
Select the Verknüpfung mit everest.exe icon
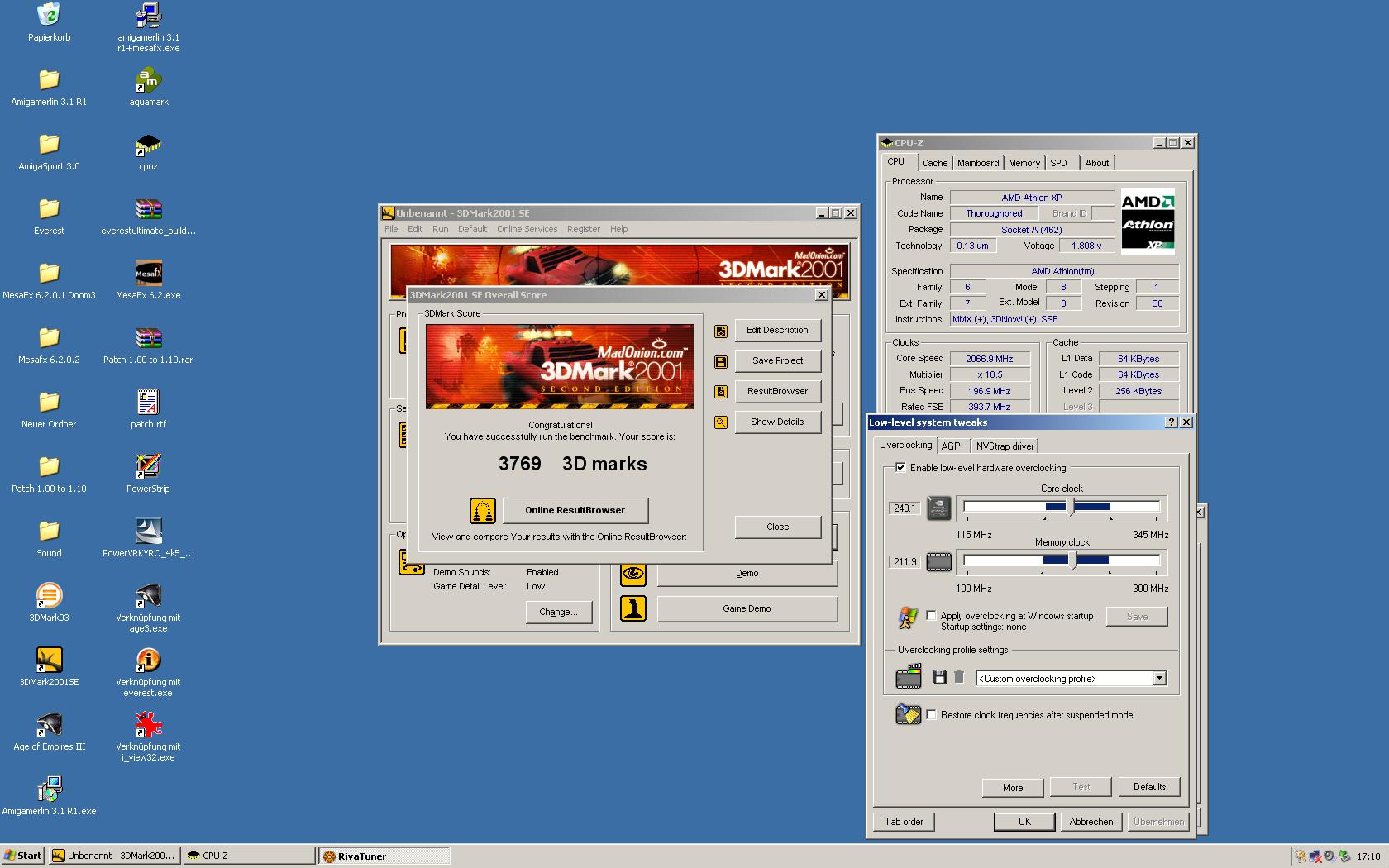148,661
